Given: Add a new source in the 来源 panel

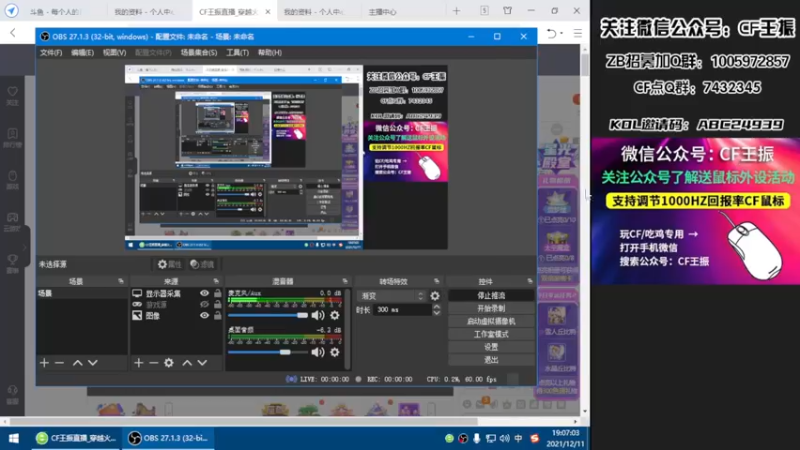Looking at the screenshot, I should pyautogui.click(x=139, y=363).
